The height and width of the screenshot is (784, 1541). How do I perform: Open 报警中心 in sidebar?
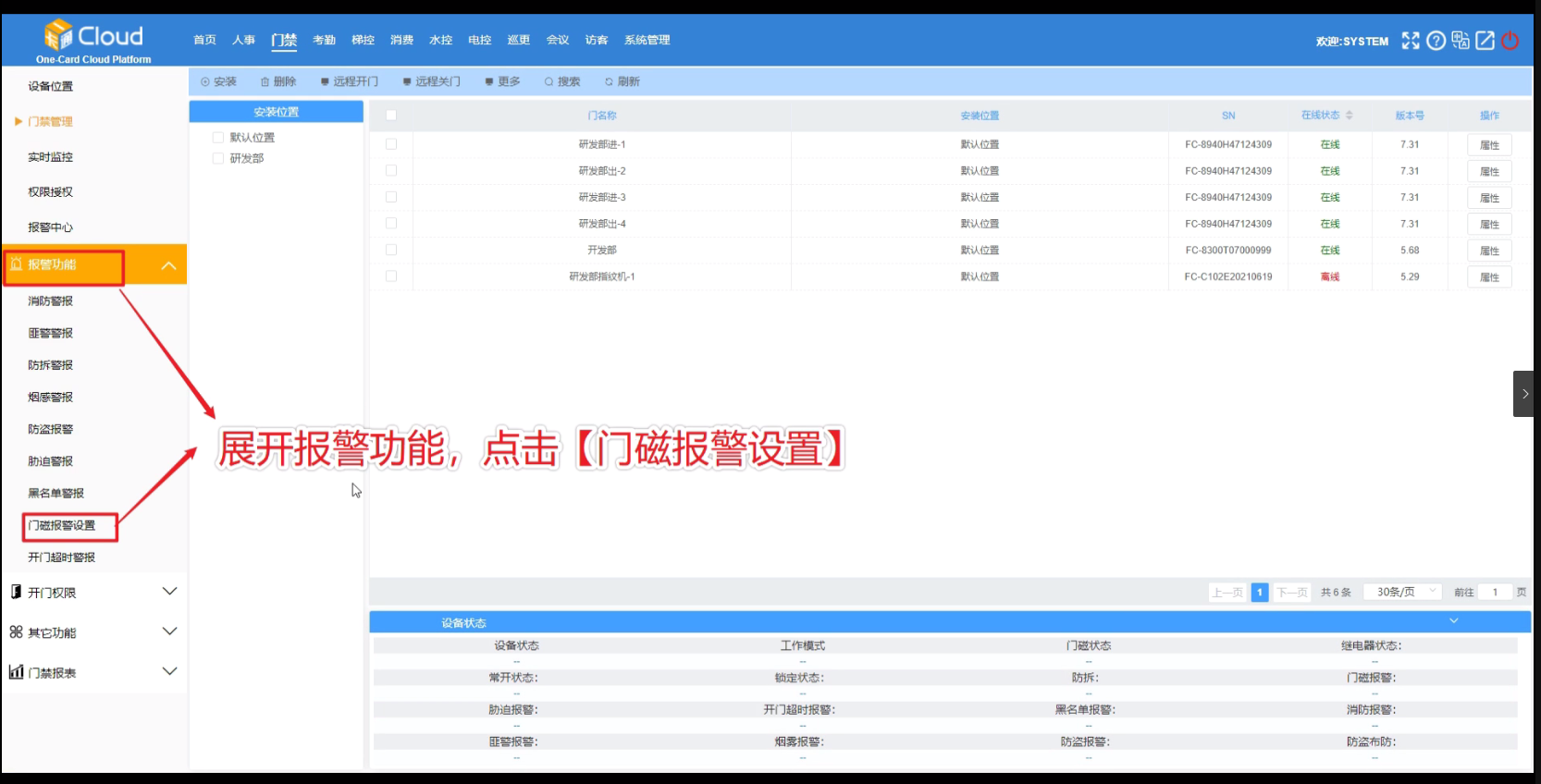pyautogui.click(x=50, y=227)
